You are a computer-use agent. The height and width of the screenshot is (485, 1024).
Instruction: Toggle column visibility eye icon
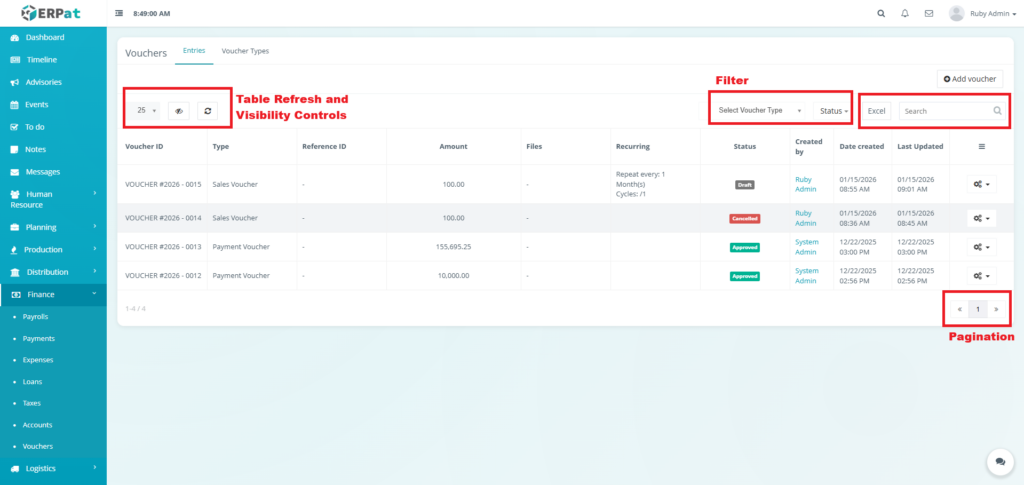pos(179,111)
